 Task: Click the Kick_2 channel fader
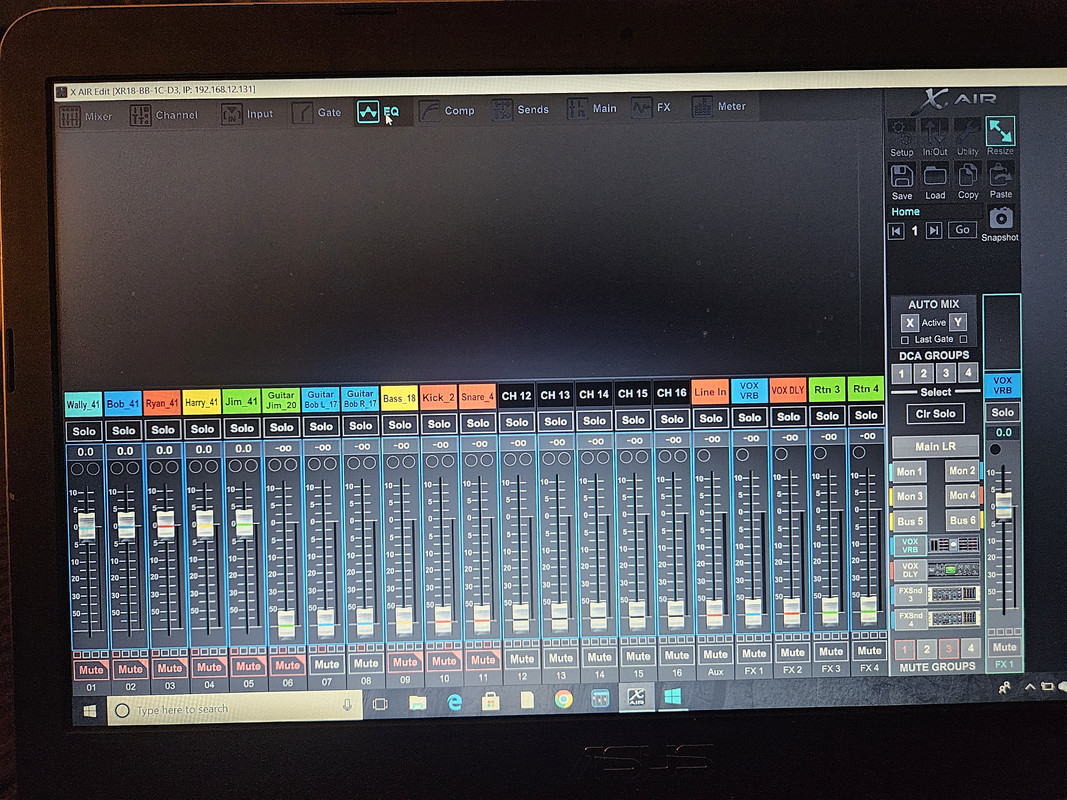443,618
